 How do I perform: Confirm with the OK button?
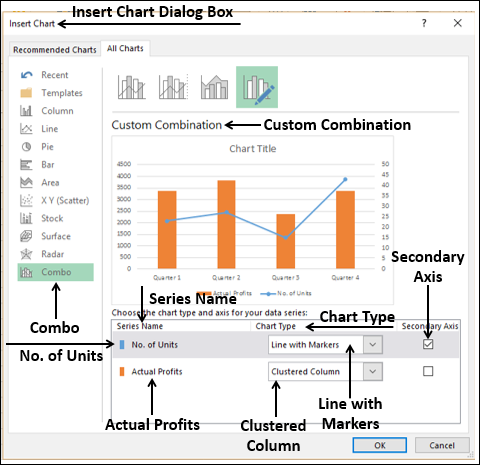(380, 445)
